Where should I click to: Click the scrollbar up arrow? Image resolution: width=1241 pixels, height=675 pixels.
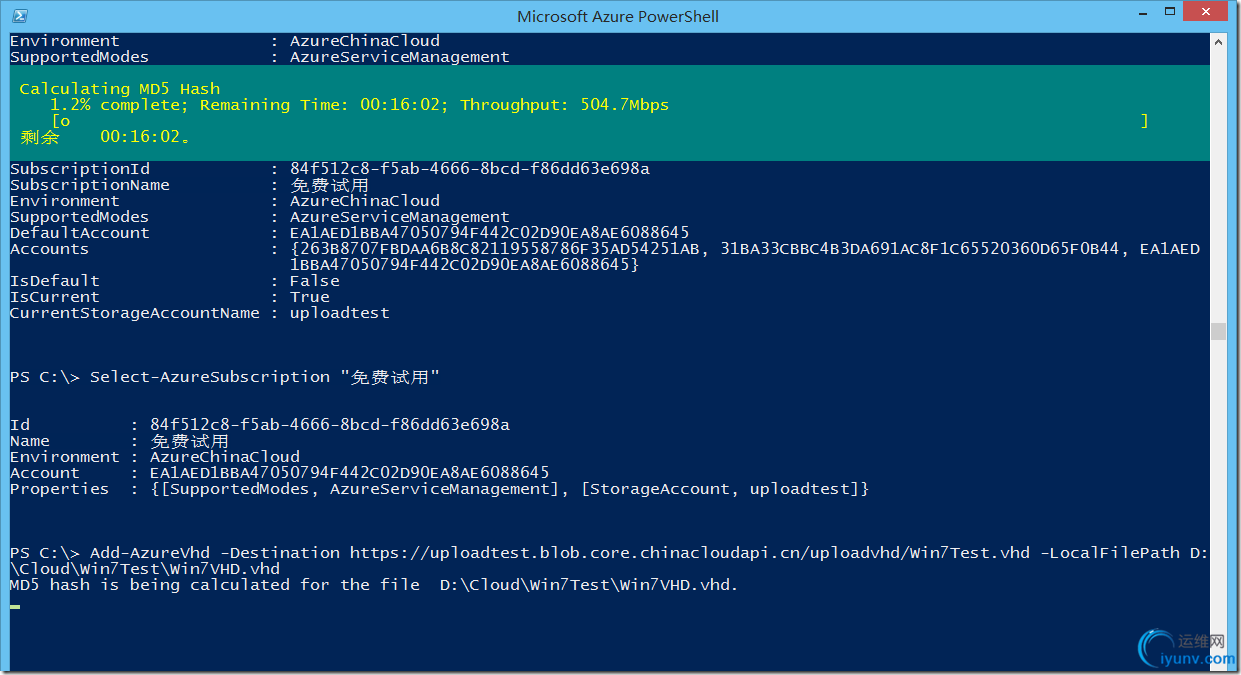tap(1217, 42)
